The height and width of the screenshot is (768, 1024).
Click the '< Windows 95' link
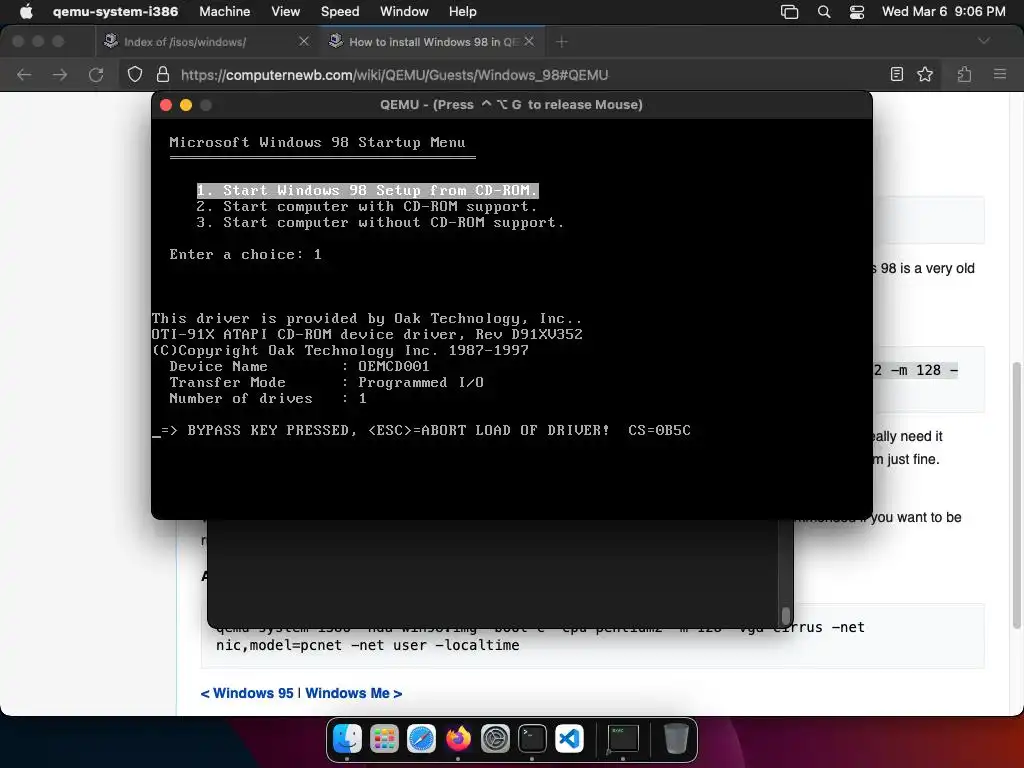247,693
